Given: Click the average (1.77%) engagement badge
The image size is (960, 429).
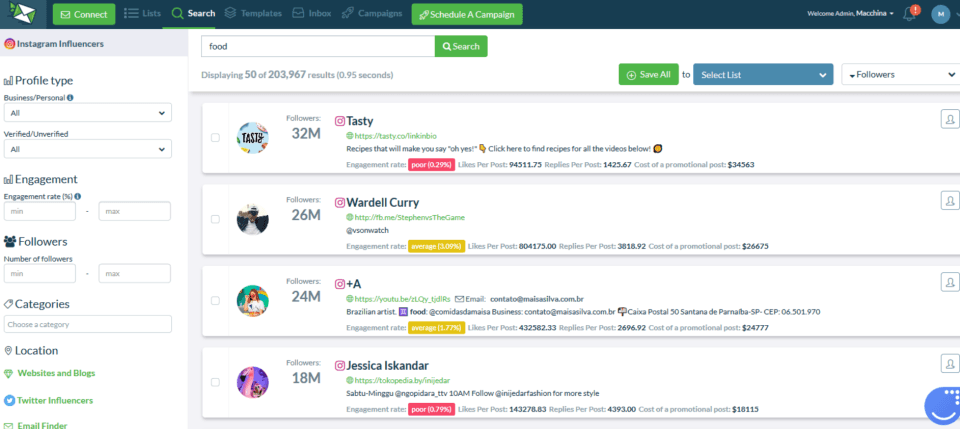Looking at the screenshot, I should pyautogui.click(x=436, y=328).
